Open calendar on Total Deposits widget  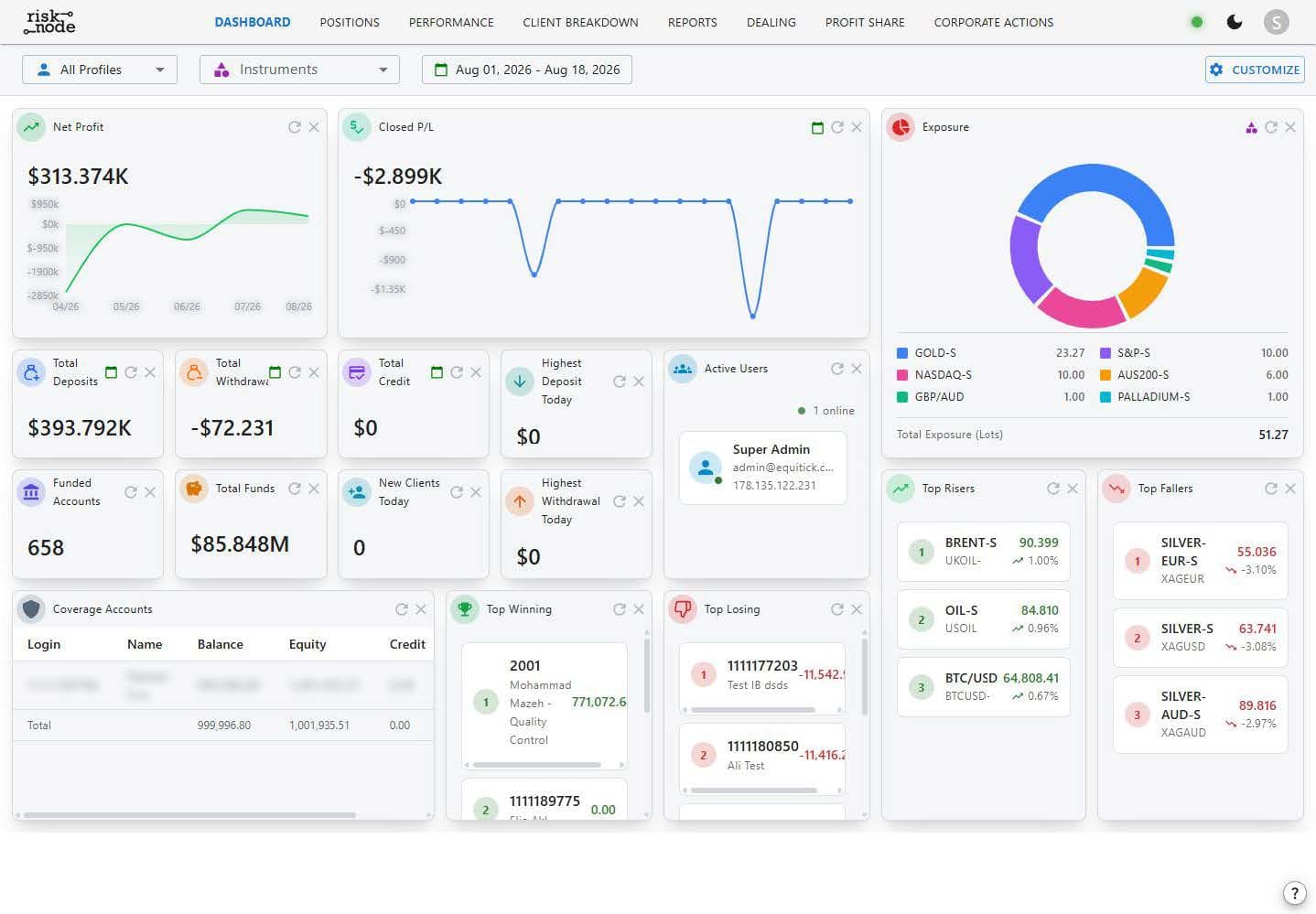(112, 372)
